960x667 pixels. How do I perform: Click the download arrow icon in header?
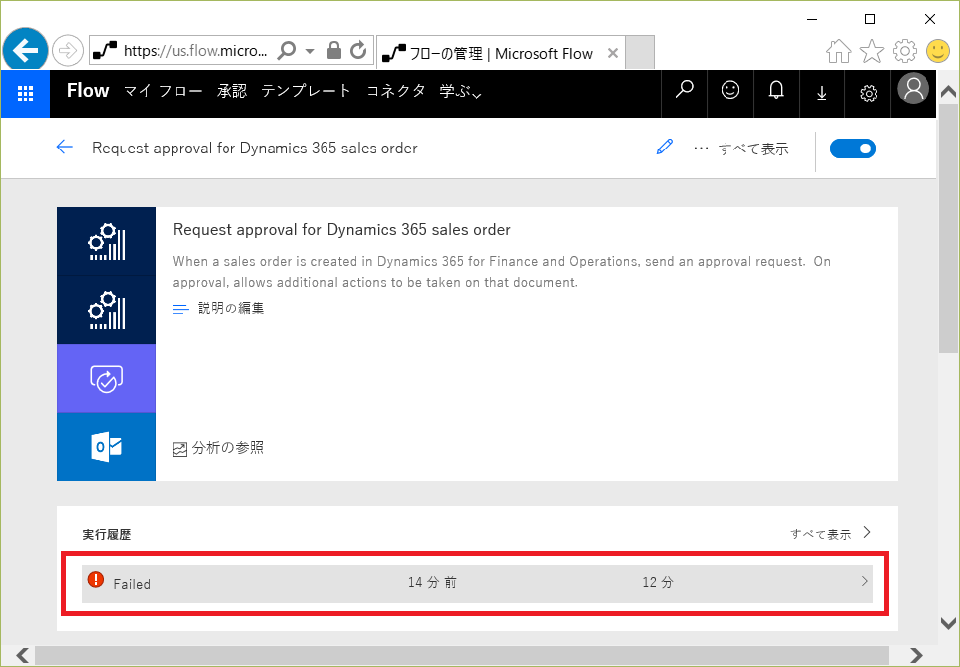click(822, 93)
